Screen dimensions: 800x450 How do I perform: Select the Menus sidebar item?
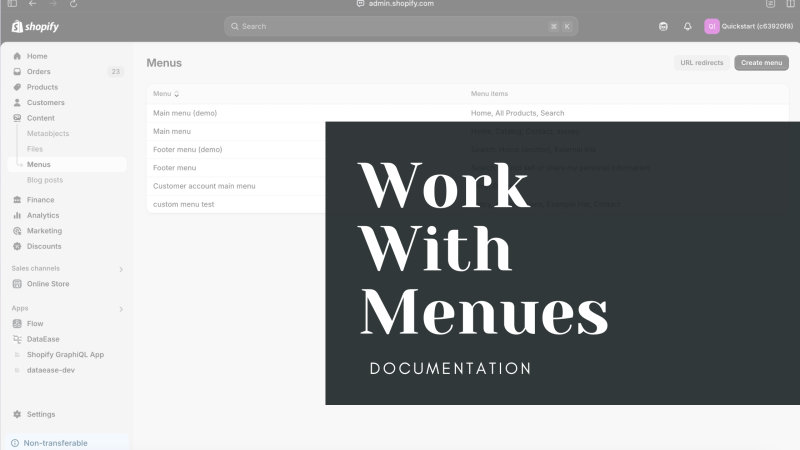coord(67,164)
